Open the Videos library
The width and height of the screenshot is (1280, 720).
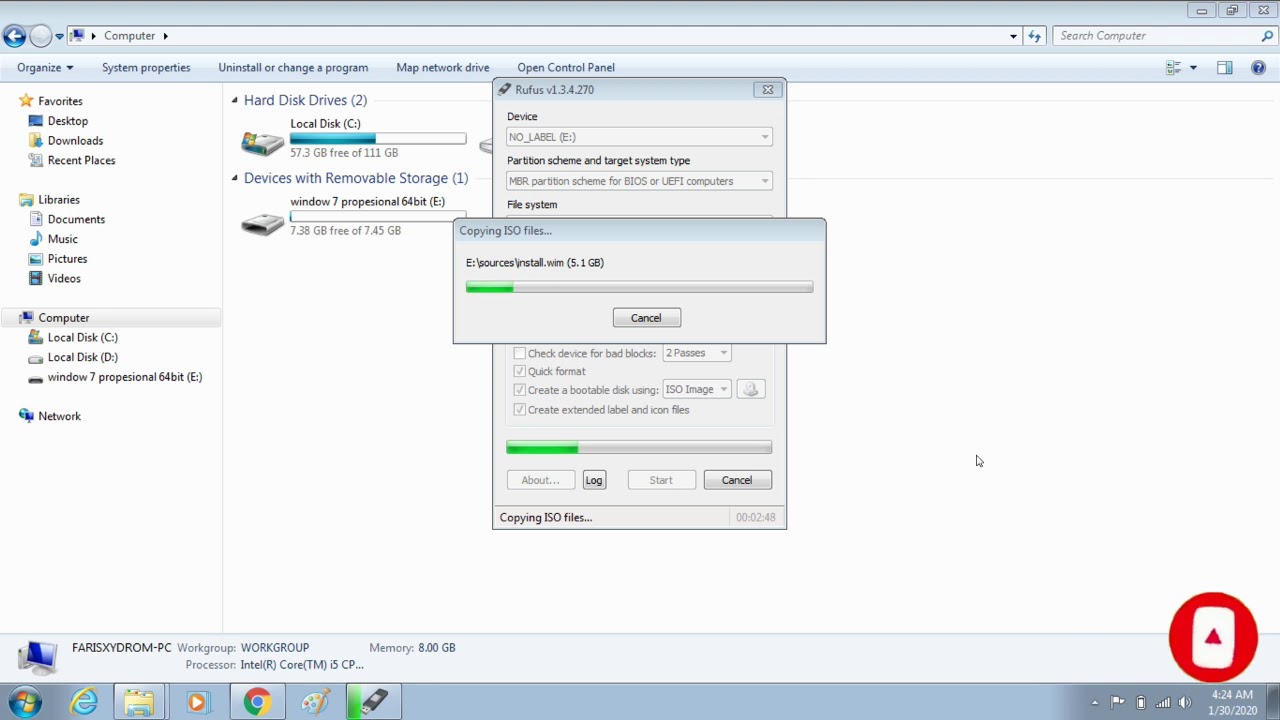pos(64,279)
